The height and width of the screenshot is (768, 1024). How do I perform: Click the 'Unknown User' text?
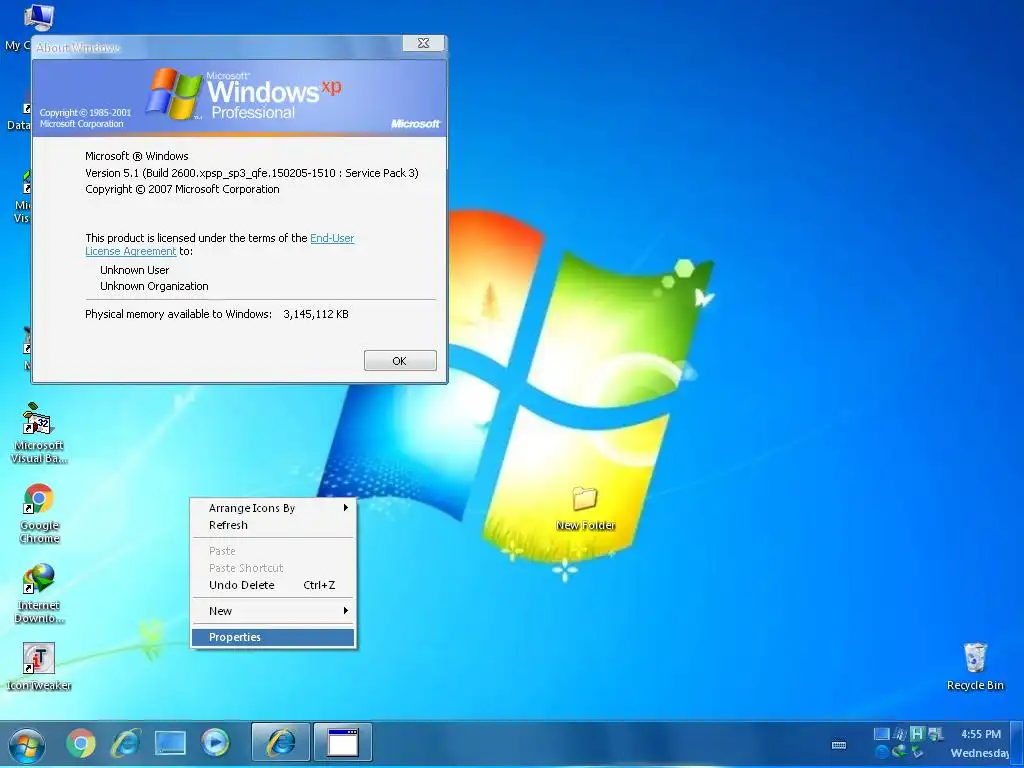(135, 270)
